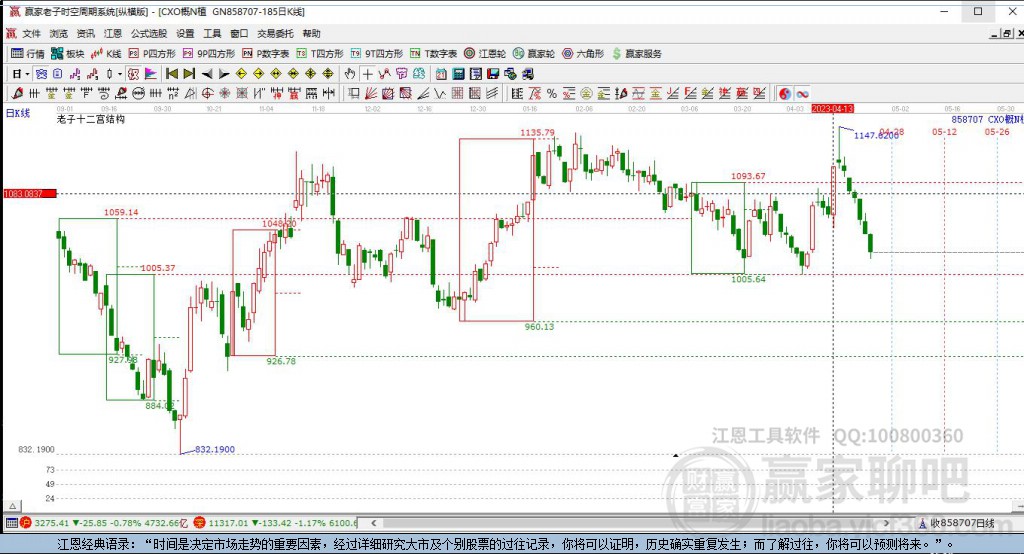Switch to K线 candlestick chart
The width and height of the screenshot is (1024, 554).
[x=106, y=53]
